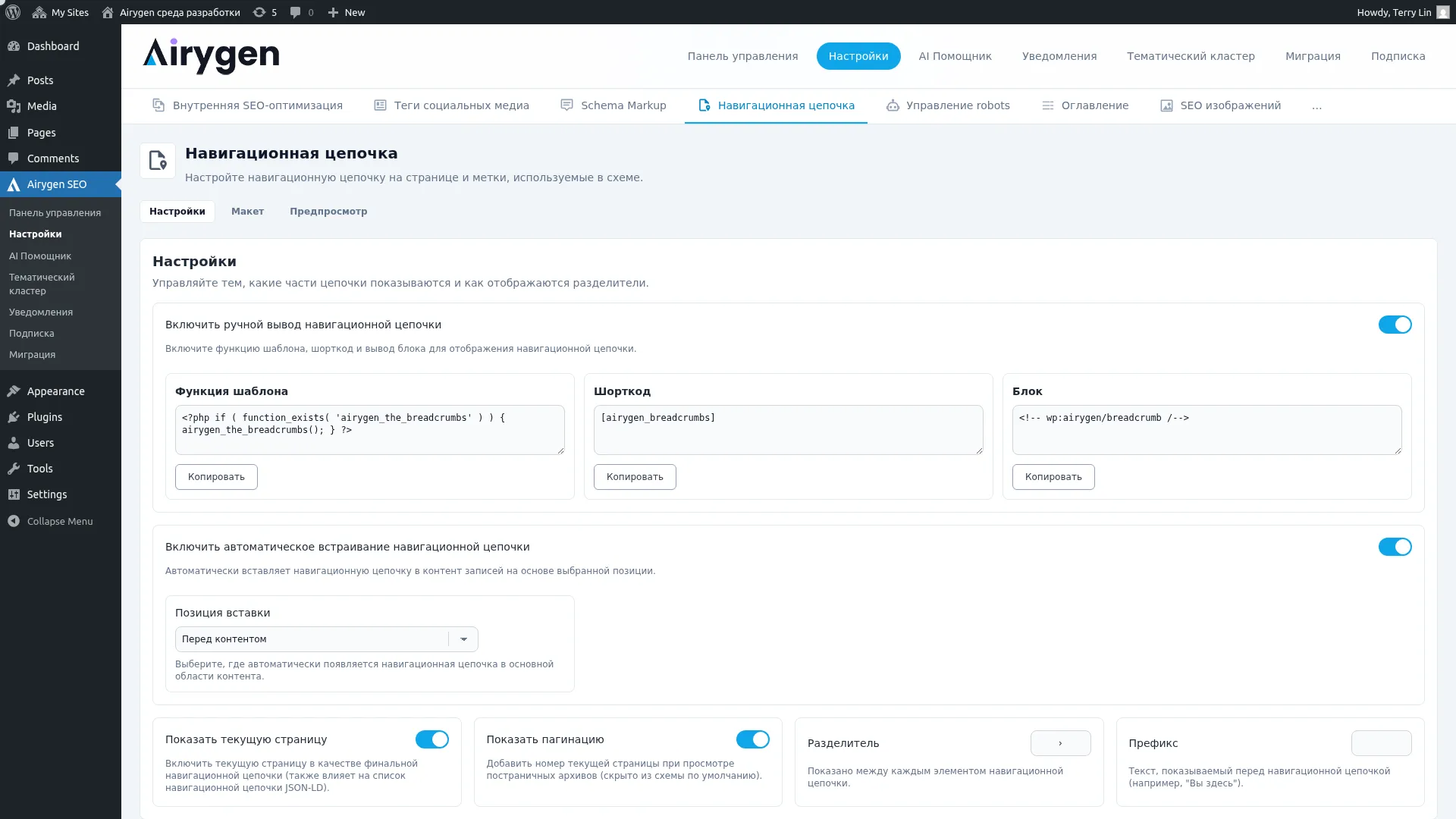Copy the Блок markup

coord(1053,477)
